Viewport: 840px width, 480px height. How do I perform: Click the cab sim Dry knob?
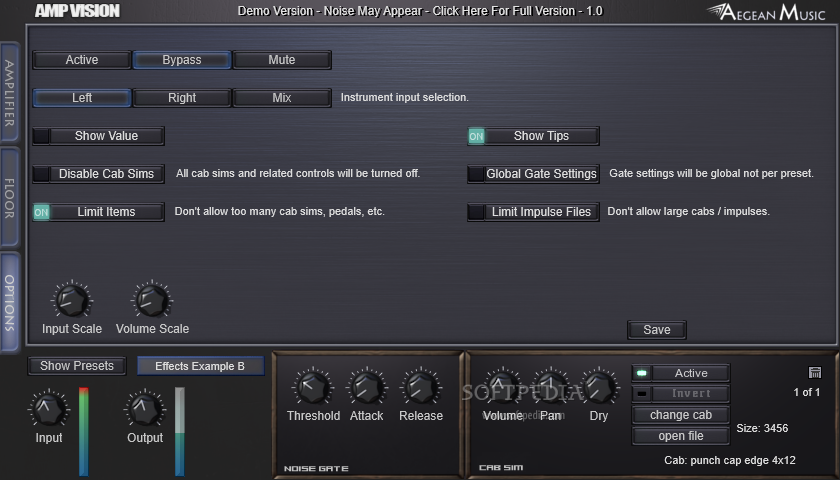click(x=599, y=387)
